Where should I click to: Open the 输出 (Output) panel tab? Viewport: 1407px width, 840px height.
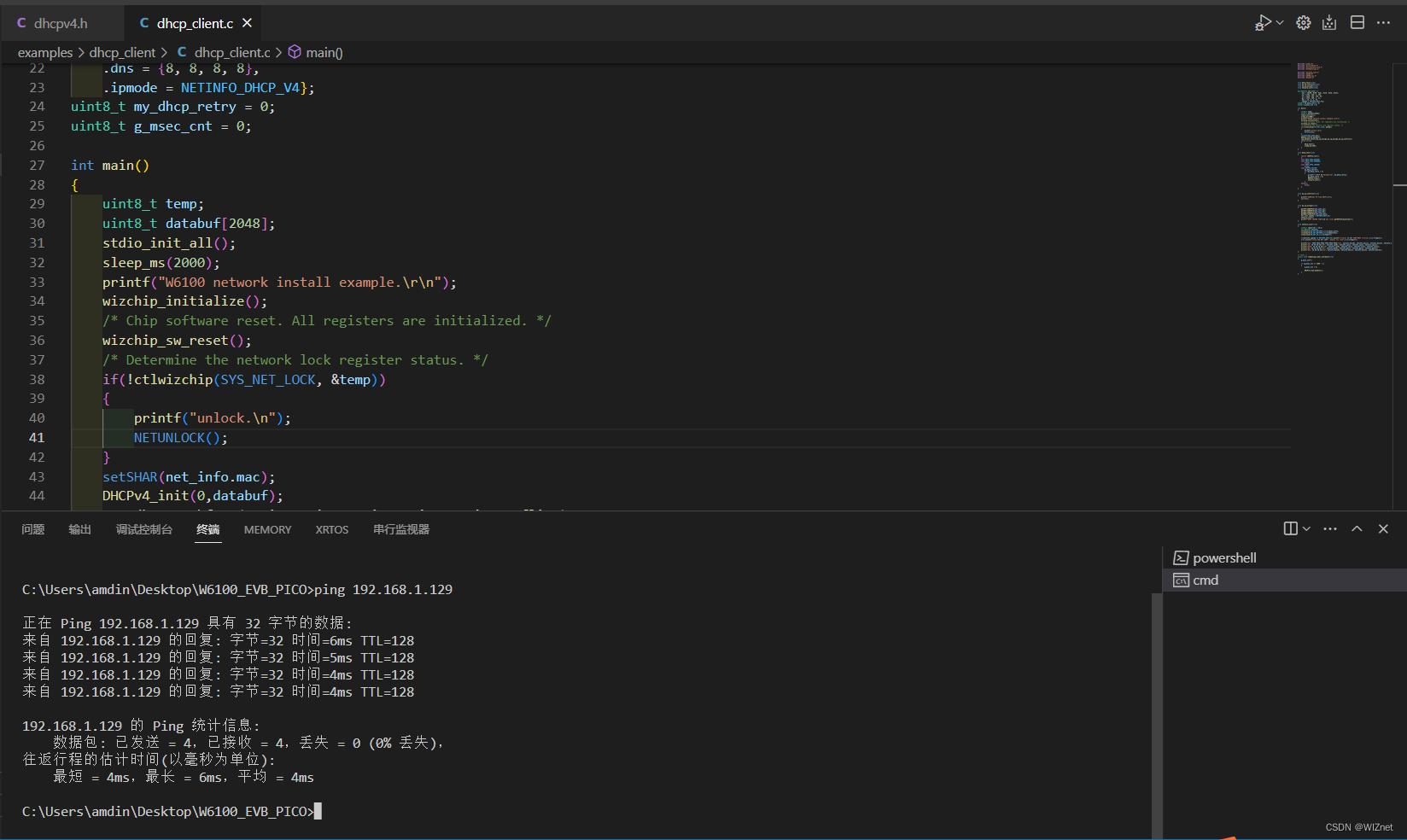coord(80,529)
